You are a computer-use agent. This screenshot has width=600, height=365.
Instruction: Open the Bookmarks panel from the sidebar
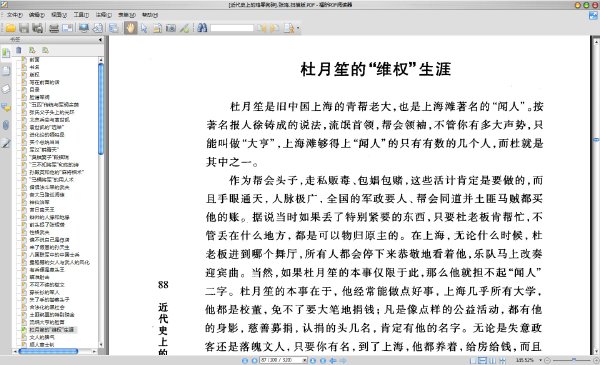tap(6, 53)
